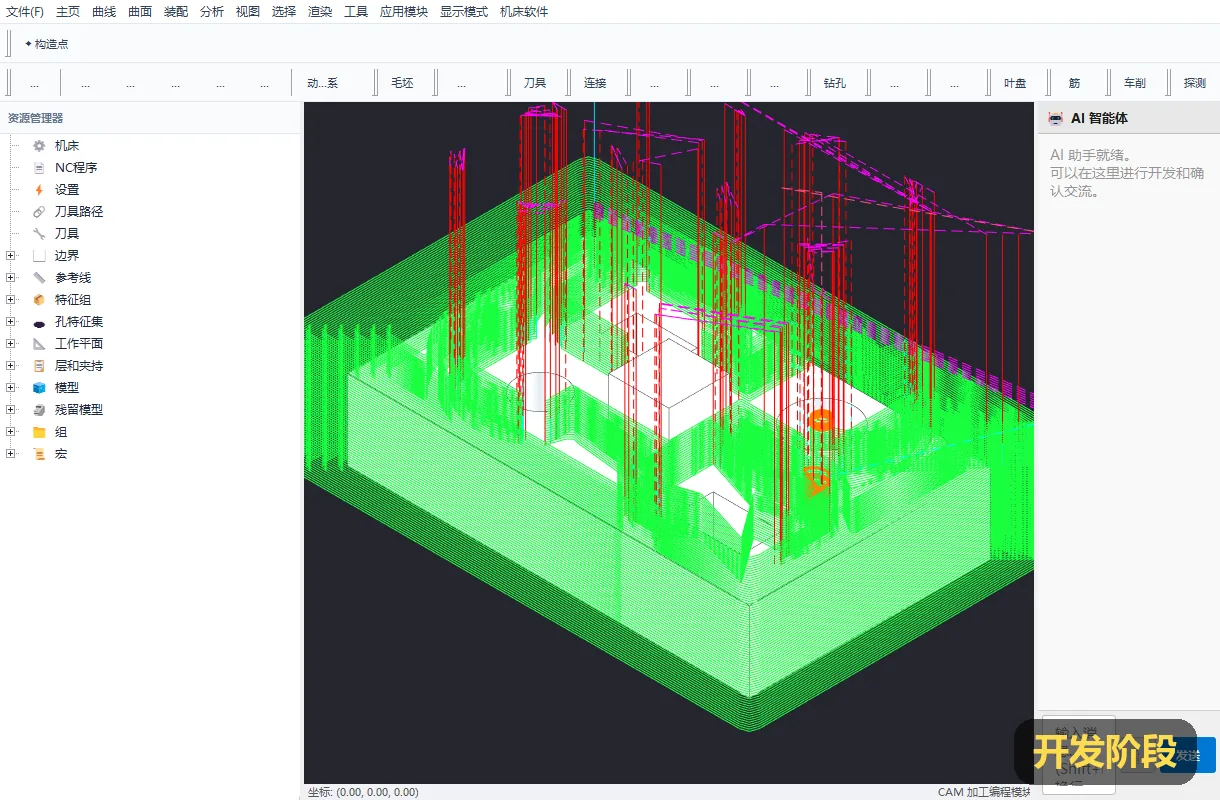The width and height of the screenshot is (1220, 800).
Task: Click the AI message input field
Action: [1079, 755]
